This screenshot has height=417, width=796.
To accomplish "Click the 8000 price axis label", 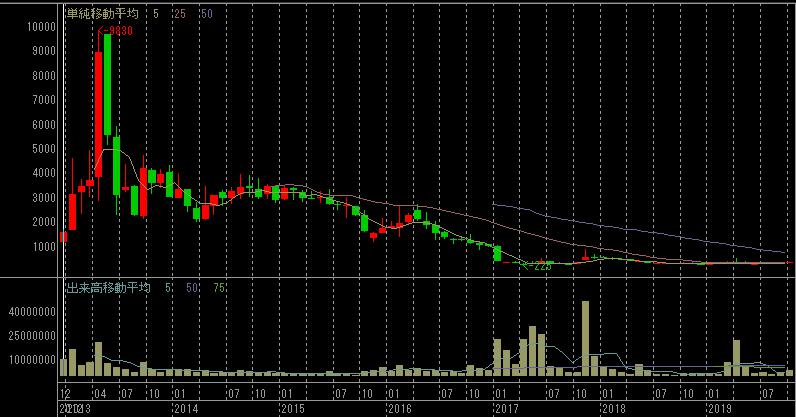I will (44, 76).
